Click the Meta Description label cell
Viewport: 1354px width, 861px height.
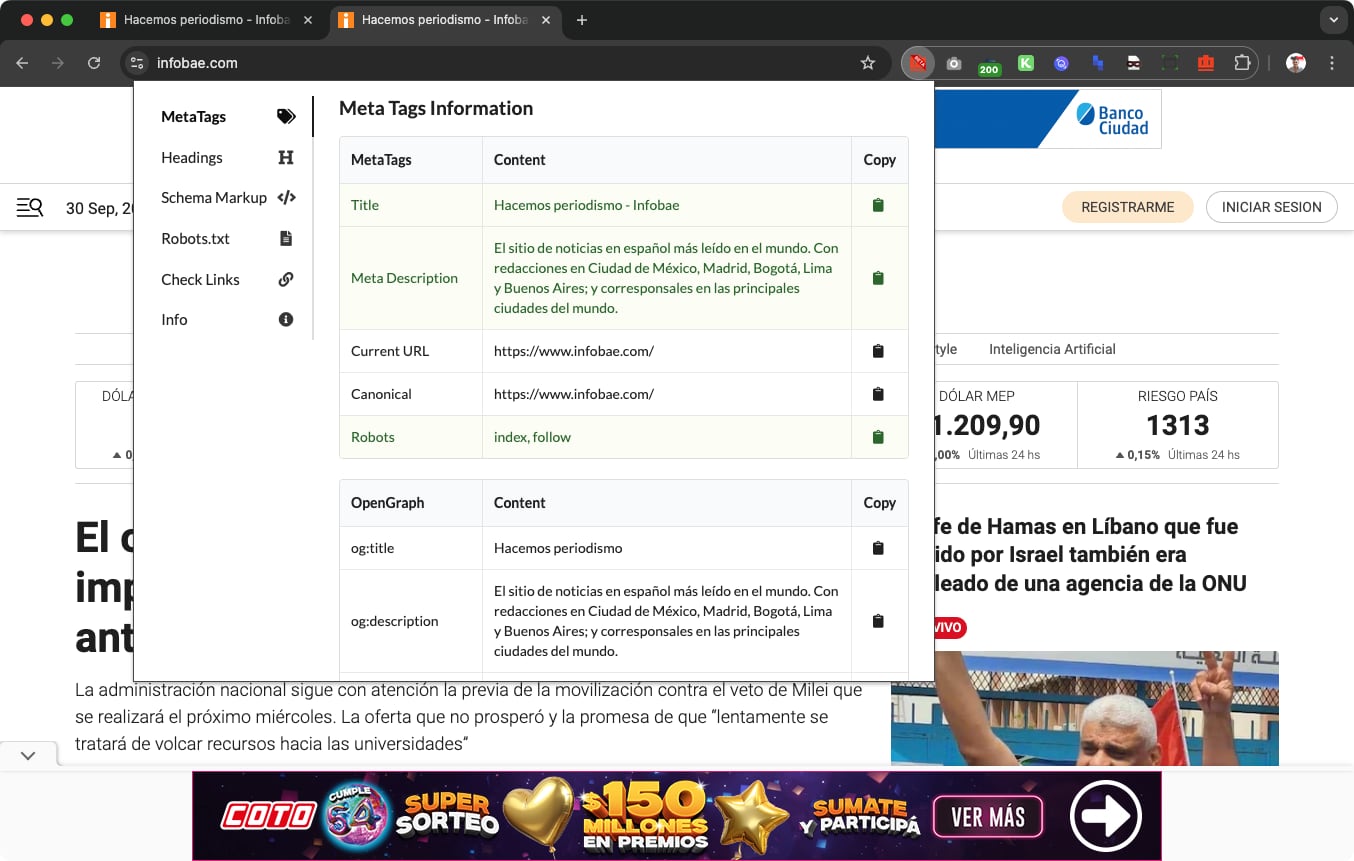click(411, 278)
